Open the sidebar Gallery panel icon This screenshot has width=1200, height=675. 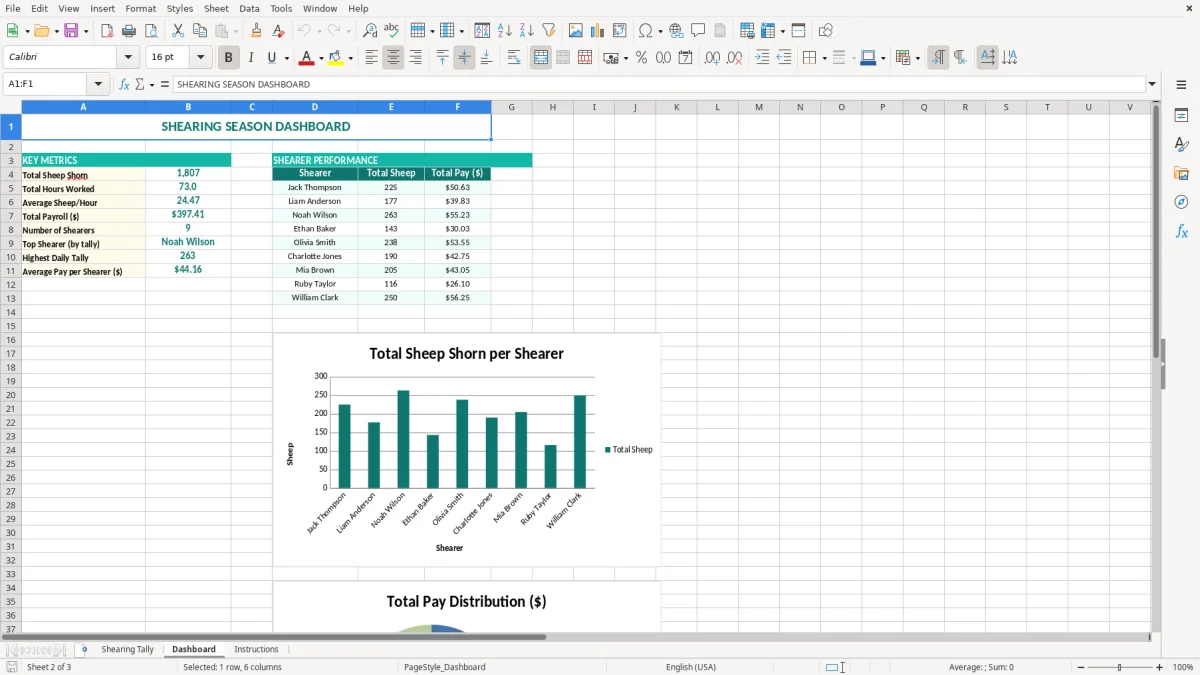click(1181, 174)
